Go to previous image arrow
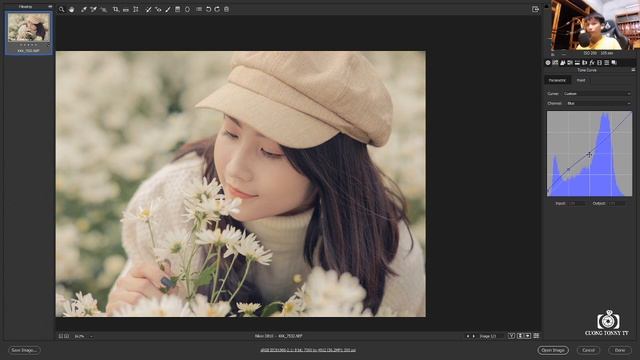Screen dimensions: 640x360 point(468,336)
